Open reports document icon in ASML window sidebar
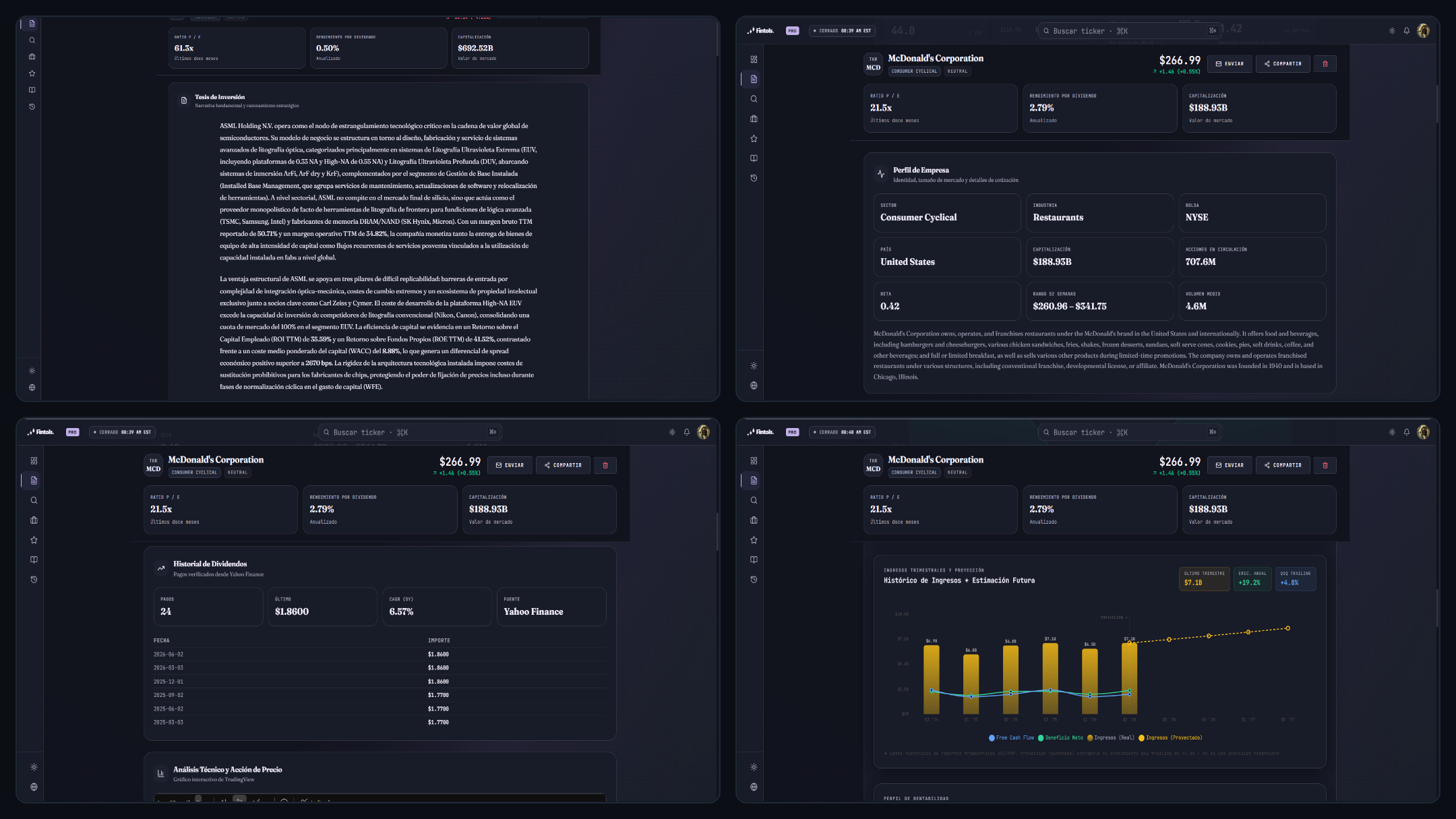Image resolution: width=1456 pixels, height=819 pixels. click(x=32, y=24)
